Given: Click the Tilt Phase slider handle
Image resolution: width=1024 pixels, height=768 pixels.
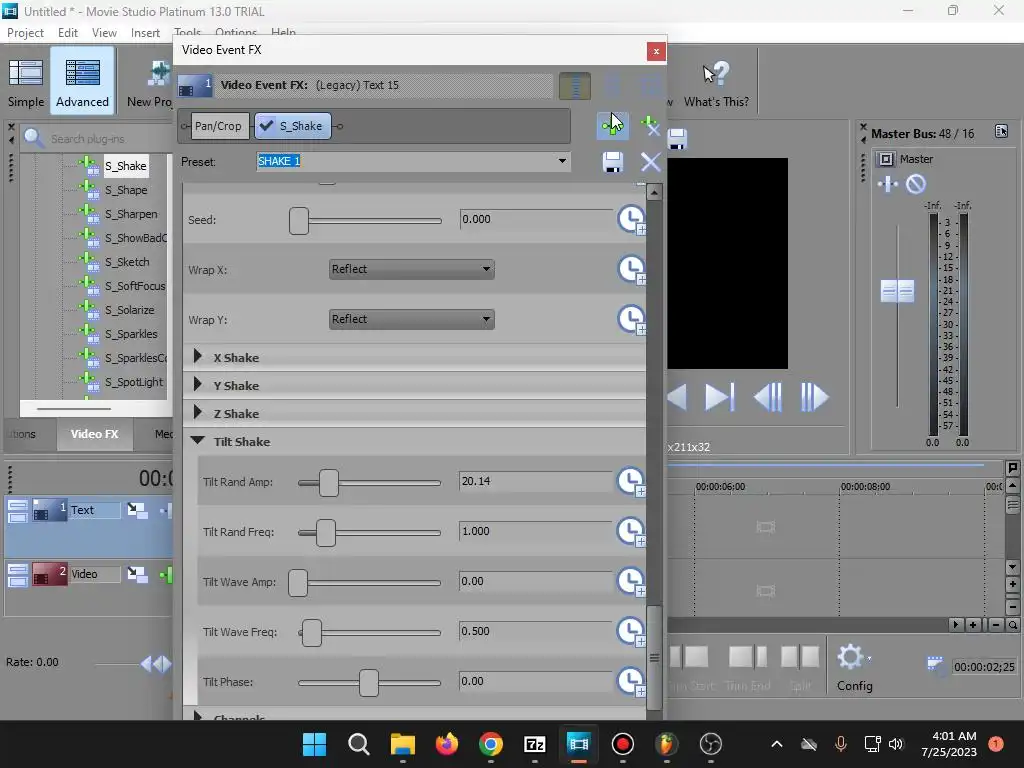Looking at the screenshot, I should point(369,683).
